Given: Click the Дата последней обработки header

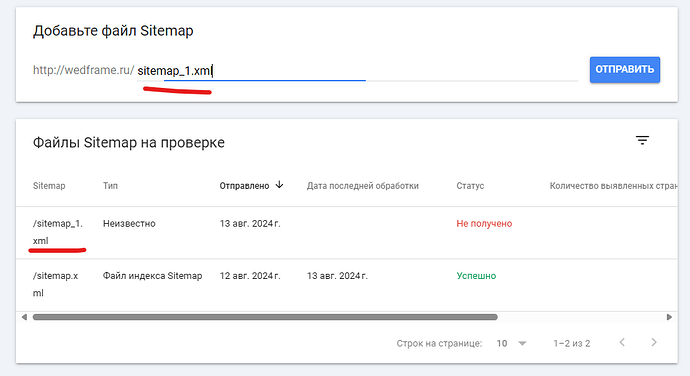Looking at the screenshot, I should click(363, 186).
